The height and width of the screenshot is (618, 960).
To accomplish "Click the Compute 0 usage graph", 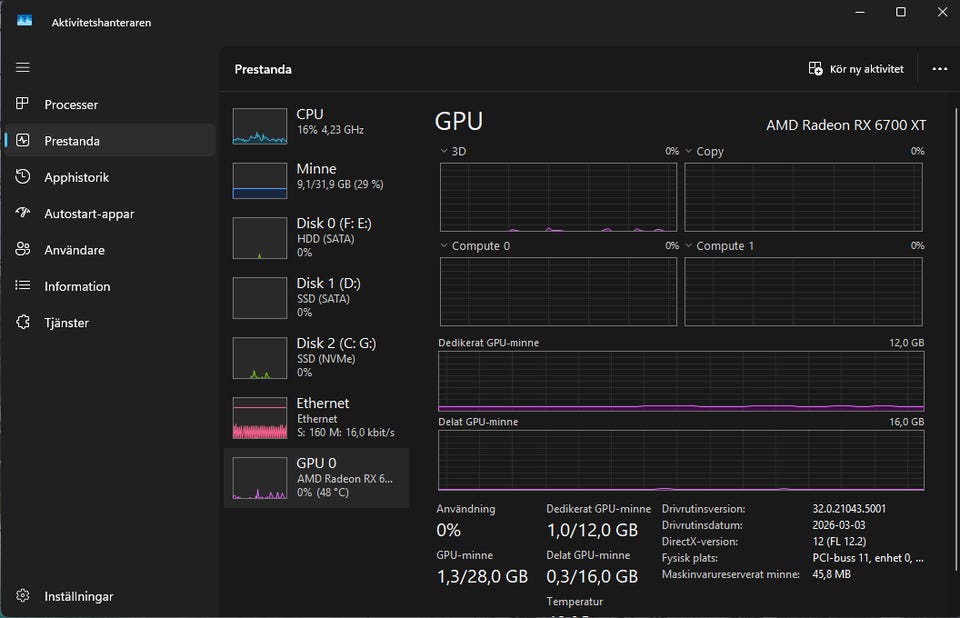I will click(x=558, y=292).
